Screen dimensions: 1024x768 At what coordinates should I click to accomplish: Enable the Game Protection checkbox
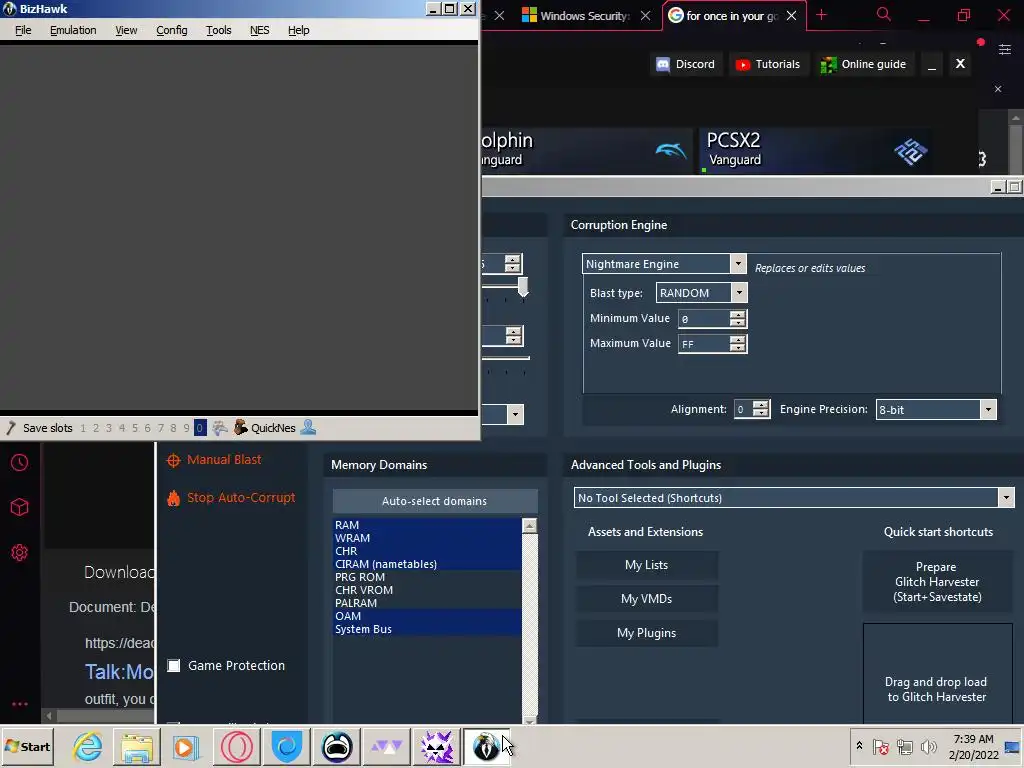pyautogui.click(x=174, y=665)
